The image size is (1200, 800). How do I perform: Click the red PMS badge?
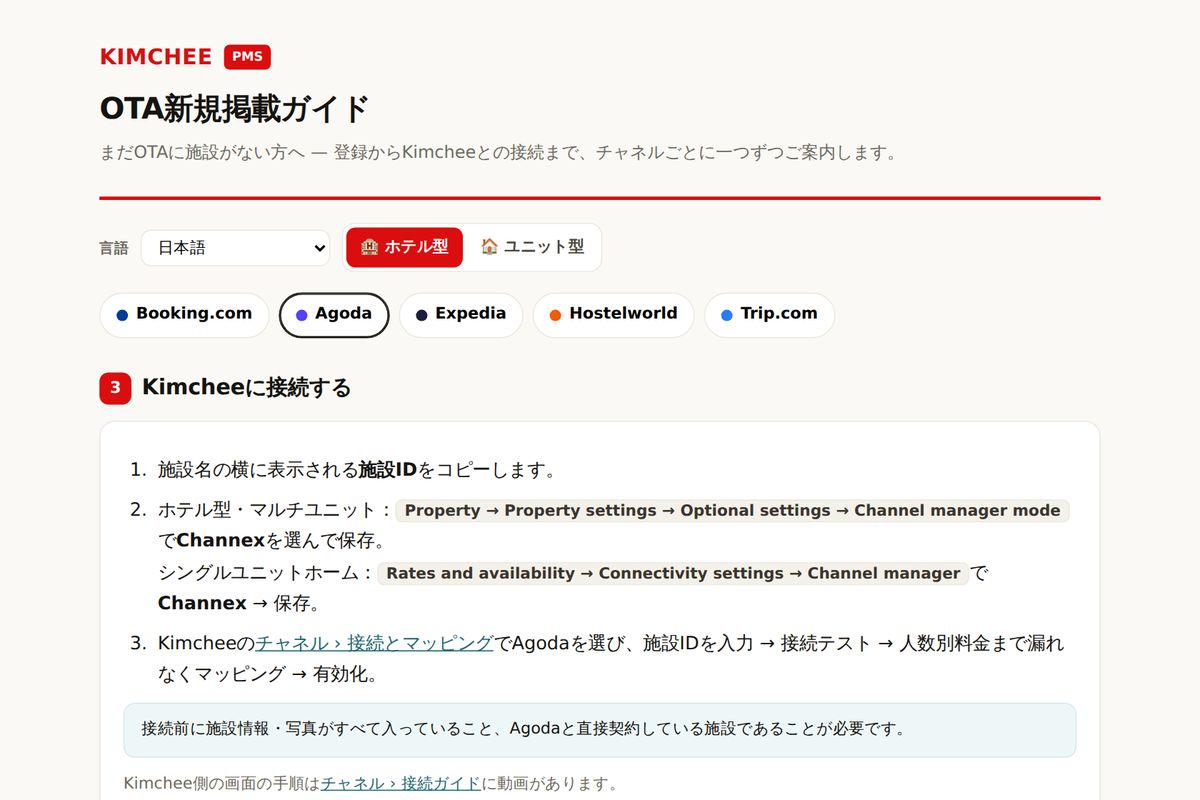point(247,57)
